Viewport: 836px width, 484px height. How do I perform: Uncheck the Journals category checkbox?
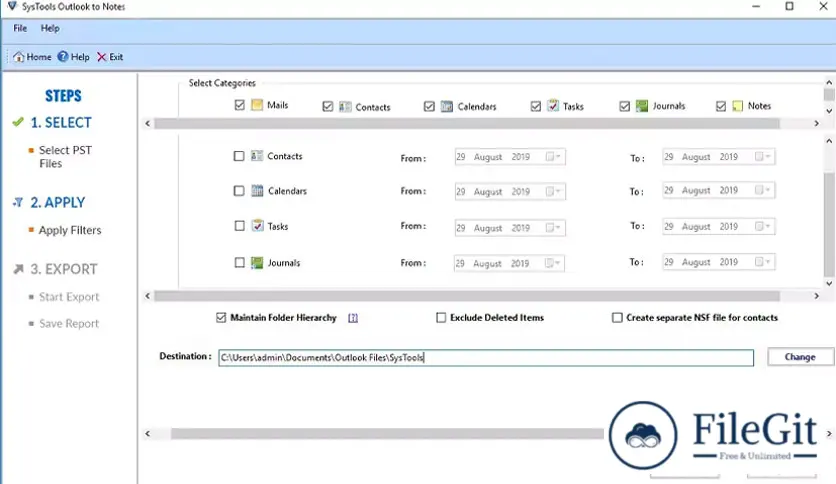click(x=625, y=107)
